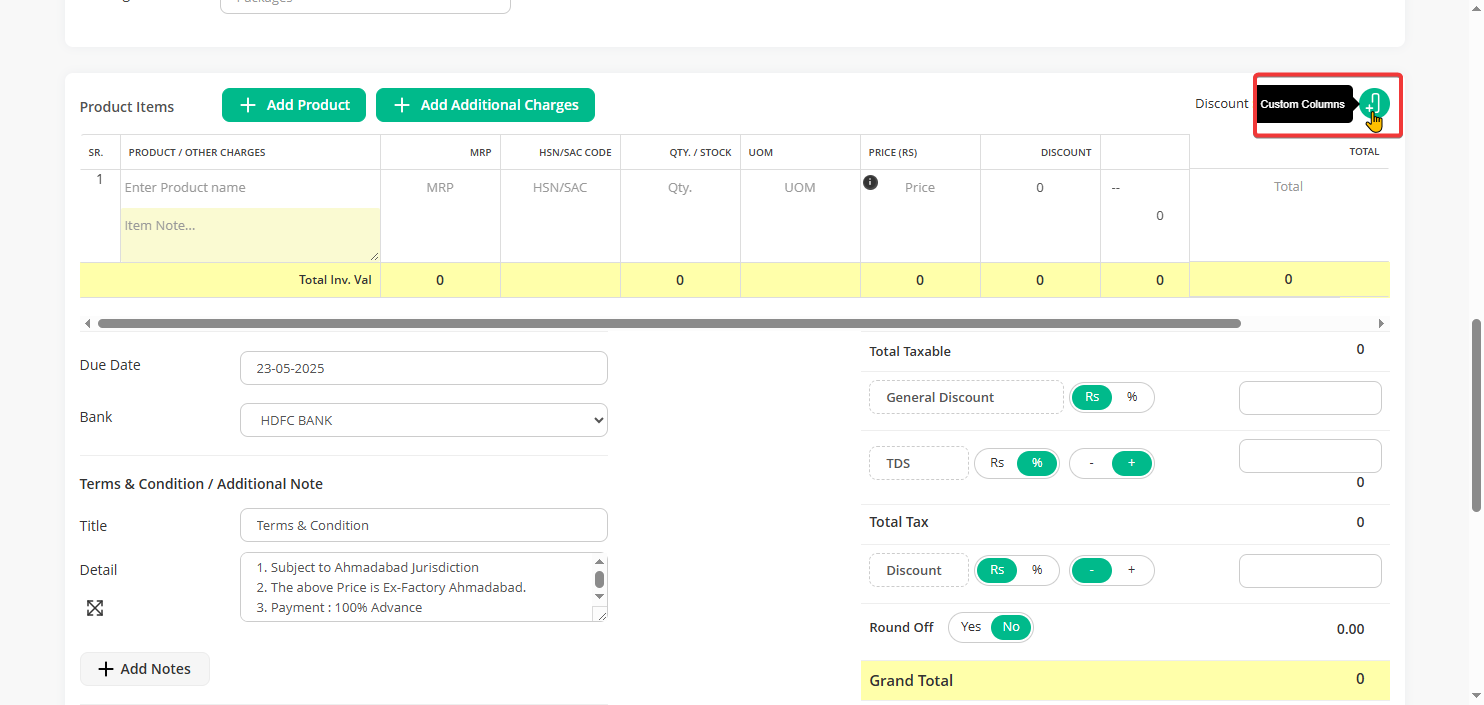Click the Add Notes button
The width and height of the screenshot is (1484, 705).
[145, 669]
